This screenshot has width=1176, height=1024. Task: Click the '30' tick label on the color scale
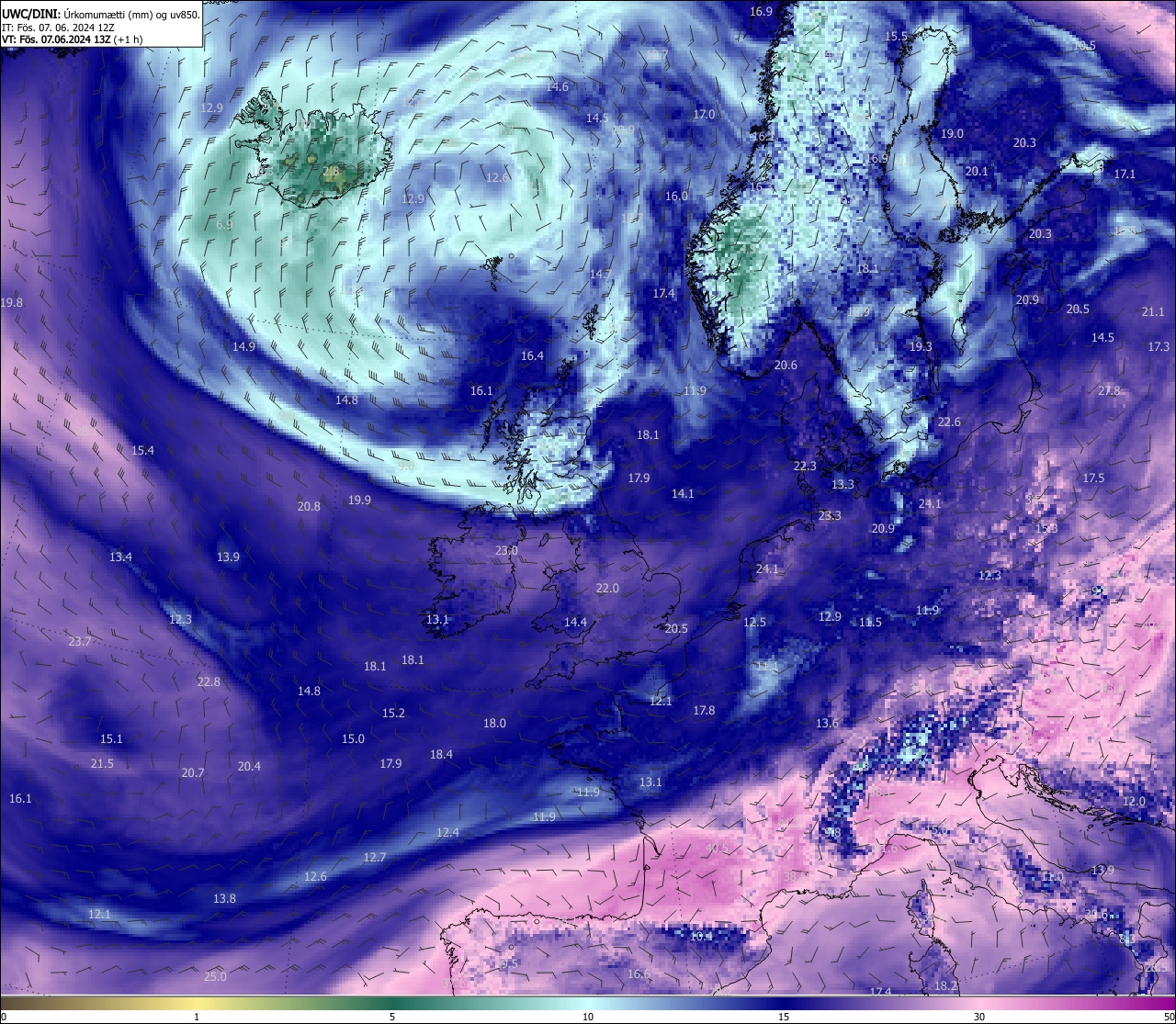pyautogui.click(x=979, y=1017)
